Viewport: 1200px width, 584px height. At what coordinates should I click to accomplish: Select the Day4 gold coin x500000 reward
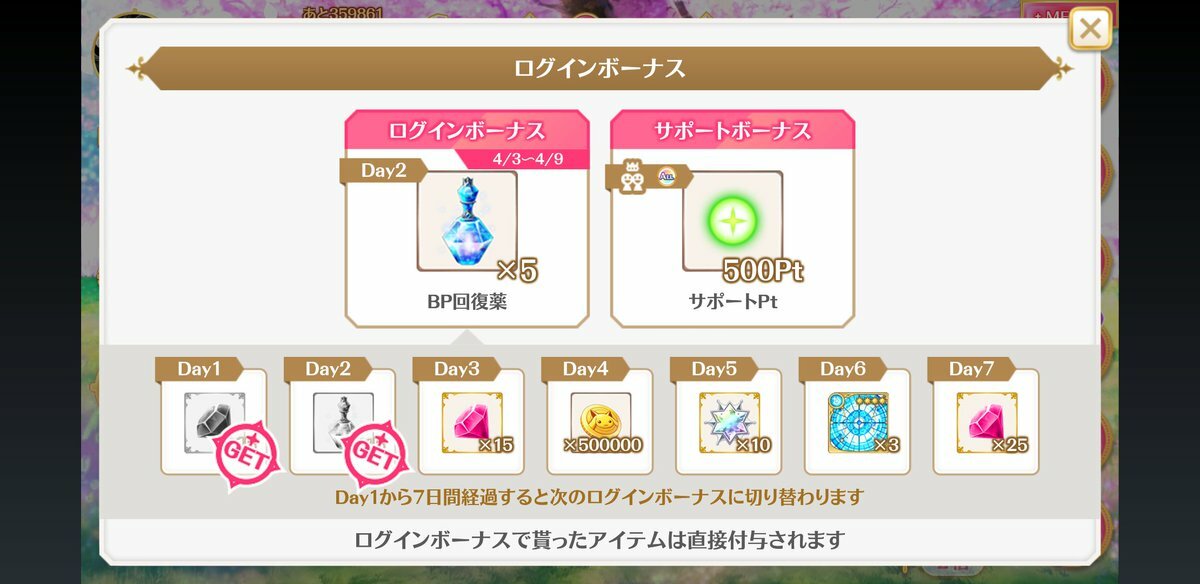pos(600,422)
